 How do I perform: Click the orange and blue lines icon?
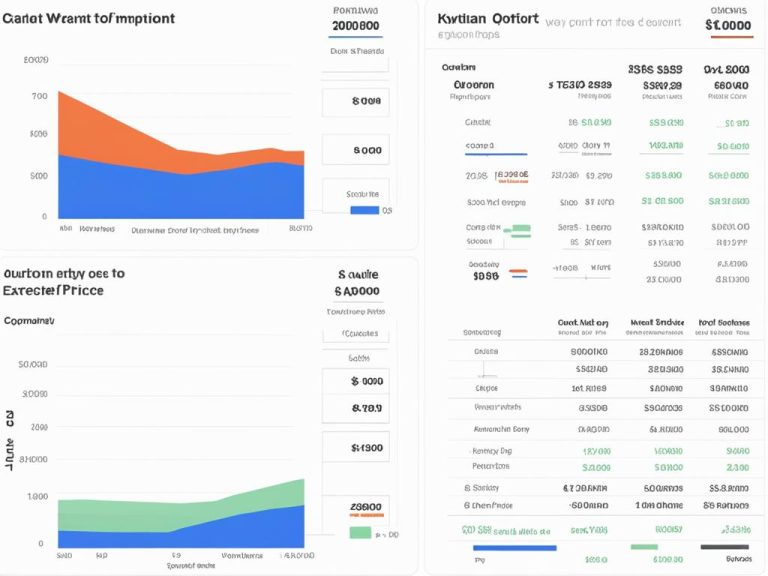click(518, 271)
